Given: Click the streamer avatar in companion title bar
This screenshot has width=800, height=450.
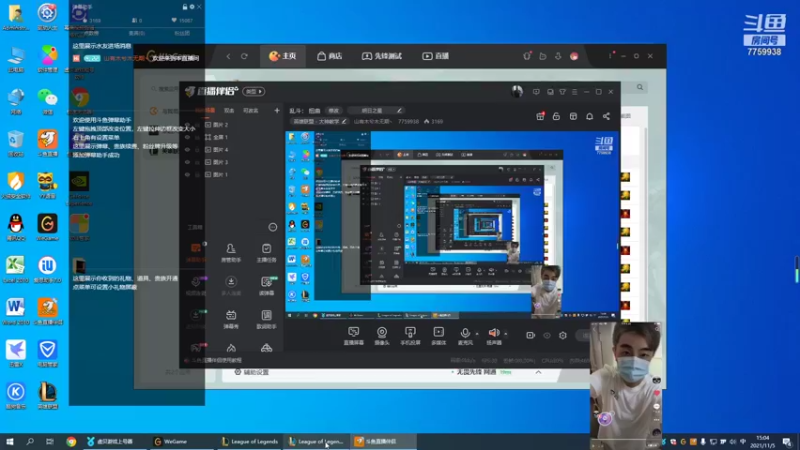Looking at the screenshot, I should click(517, 91).
